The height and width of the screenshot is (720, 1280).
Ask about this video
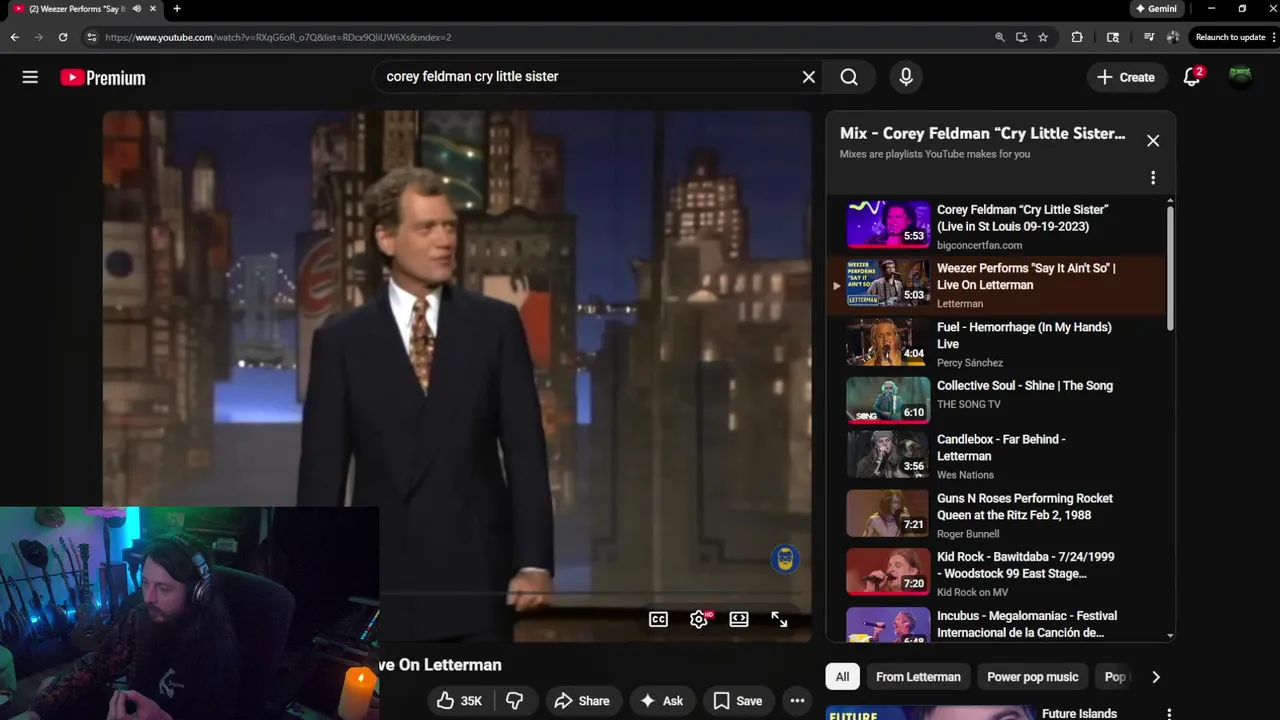click(662, 701)
